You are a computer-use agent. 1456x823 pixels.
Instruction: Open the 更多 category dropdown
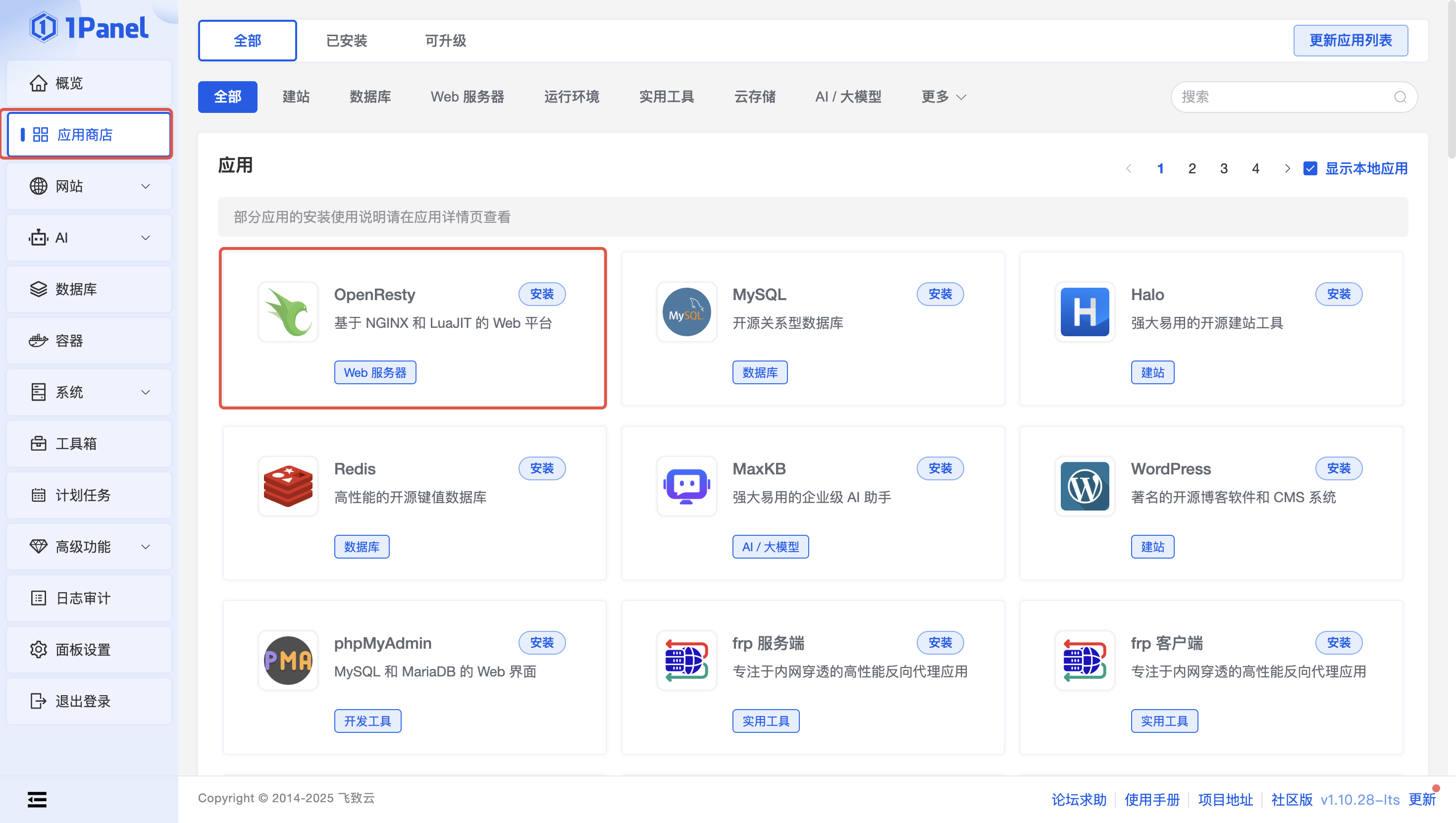[x=943, y=97]
